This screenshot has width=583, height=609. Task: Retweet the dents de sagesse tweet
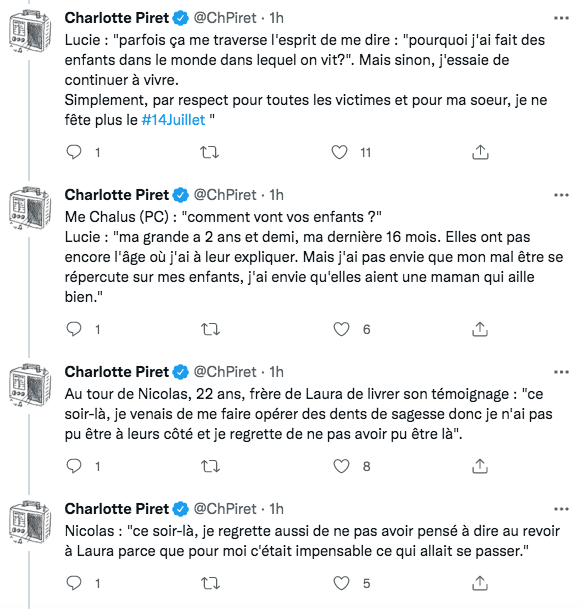tap(210, 466)
